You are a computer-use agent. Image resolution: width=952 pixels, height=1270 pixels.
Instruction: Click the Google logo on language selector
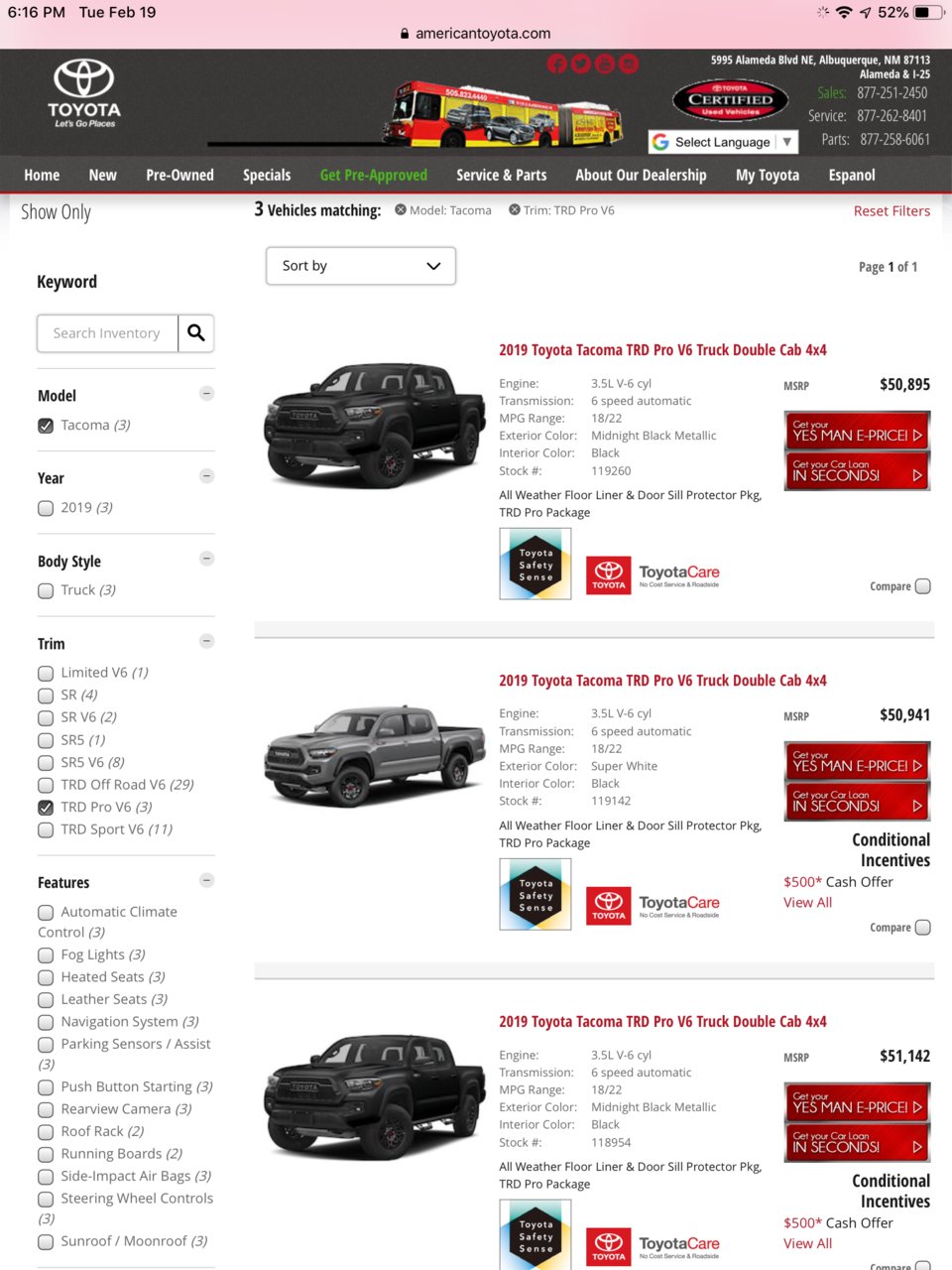point(660,142)
